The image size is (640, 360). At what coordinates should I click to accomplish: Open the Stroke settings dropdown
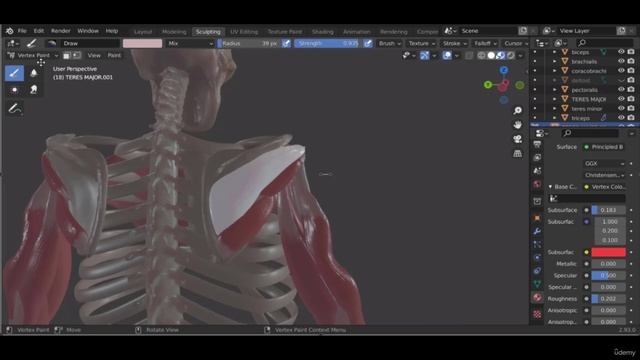455,43
